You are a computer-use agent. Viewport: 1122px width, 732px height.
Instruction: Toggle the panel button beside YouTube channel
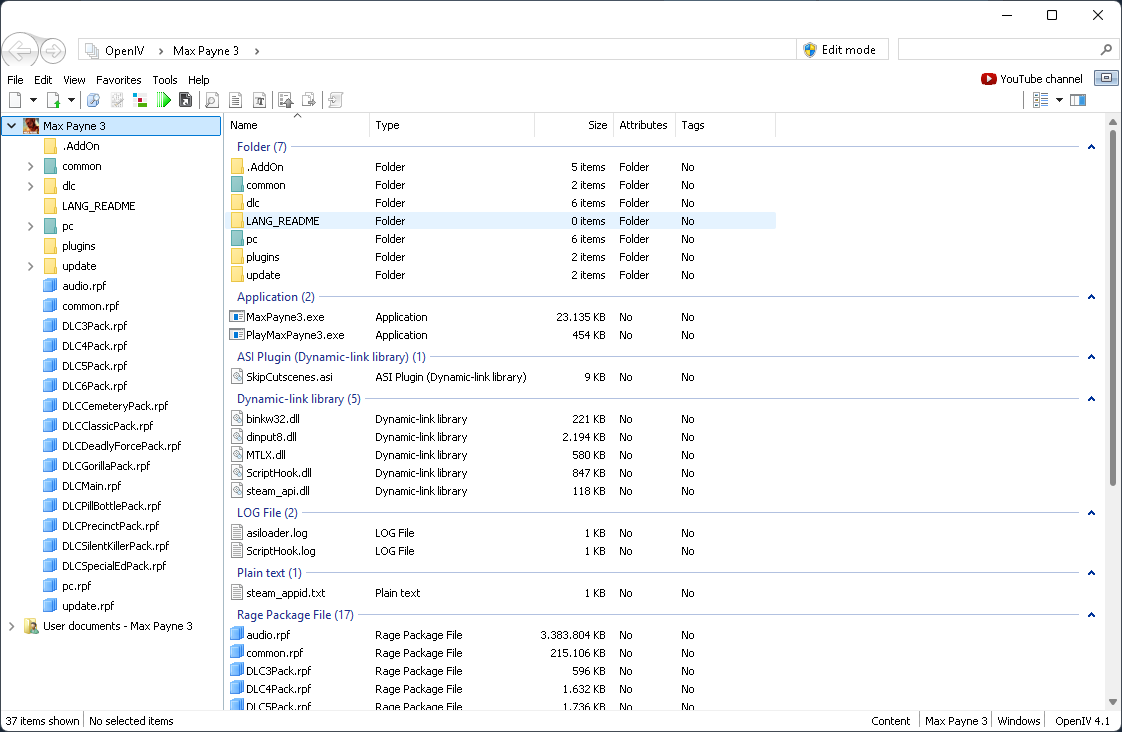coord(1106,78)
